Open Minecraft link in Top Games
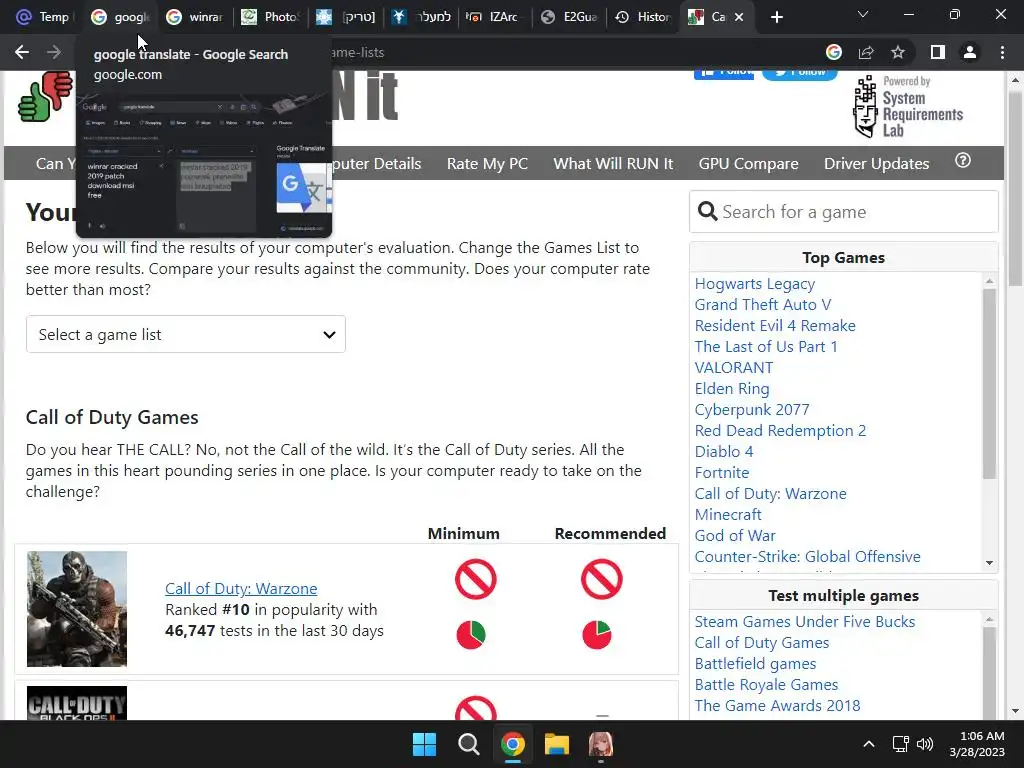Screen dimensions: 1024x768 pos(728,515)
